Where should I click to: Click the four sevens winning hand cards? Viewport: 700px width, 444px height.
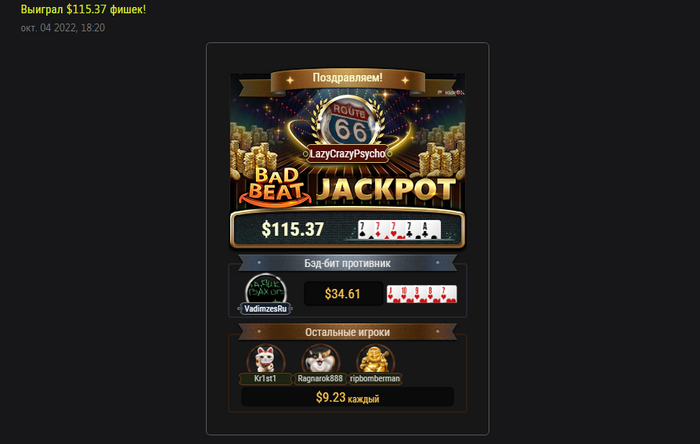399,229
